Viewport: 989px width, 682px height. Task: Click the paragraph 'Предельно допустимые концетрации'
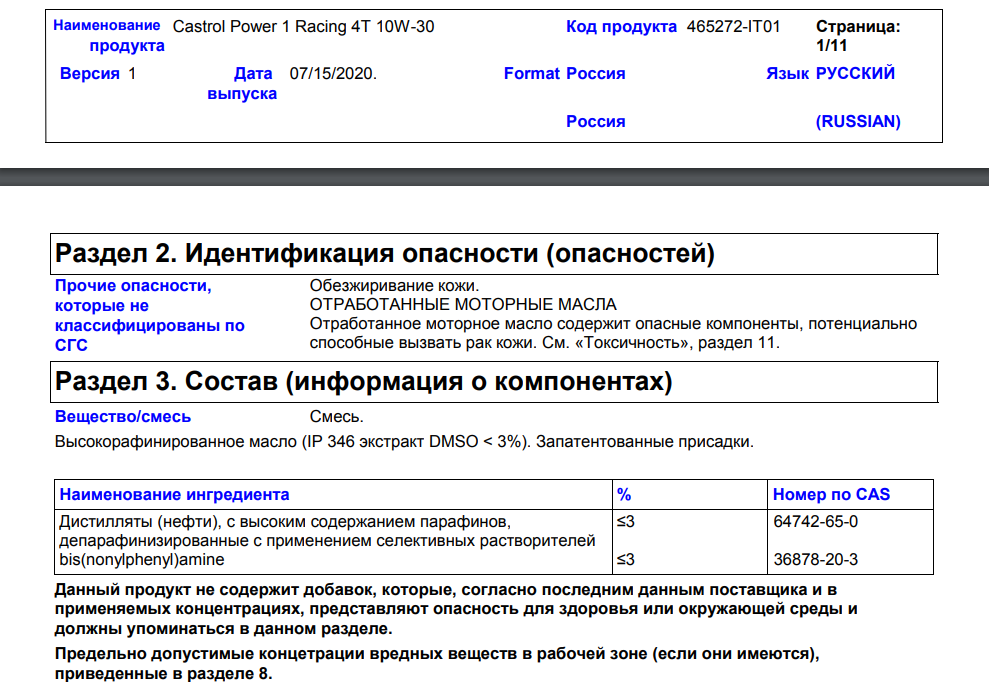pos(437,663)
